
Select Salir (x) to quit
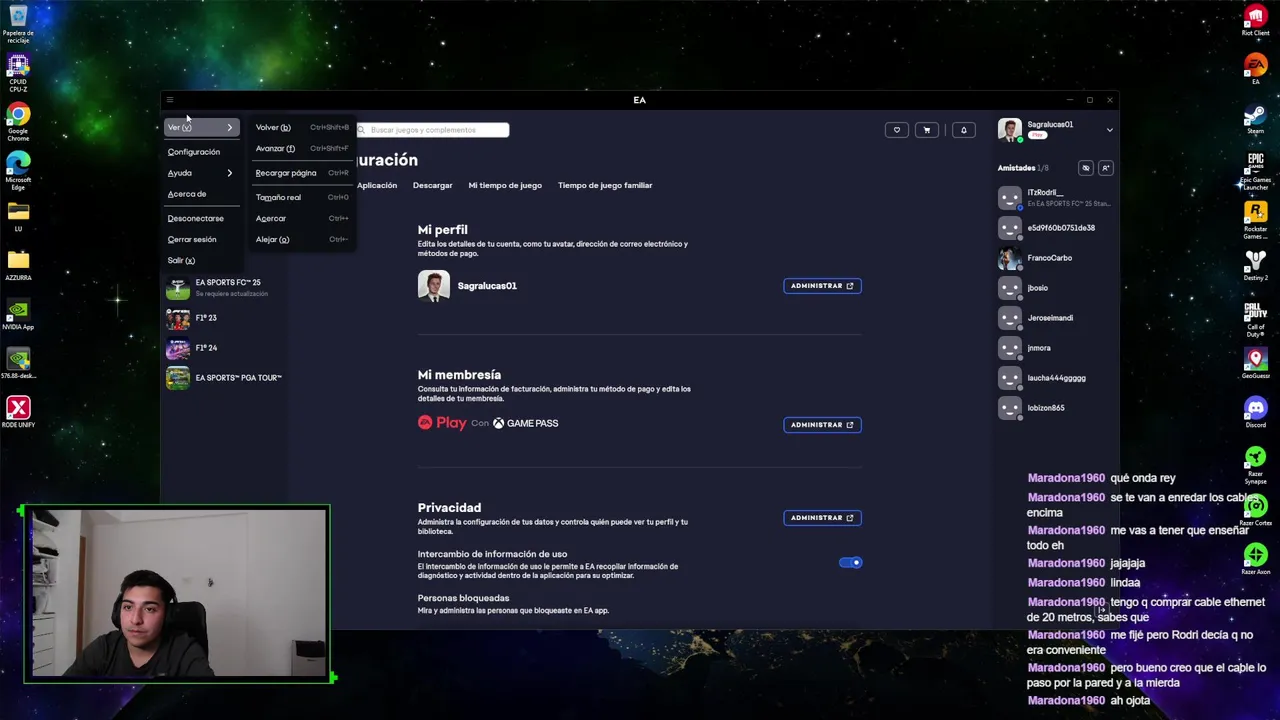tap(181, 260)
